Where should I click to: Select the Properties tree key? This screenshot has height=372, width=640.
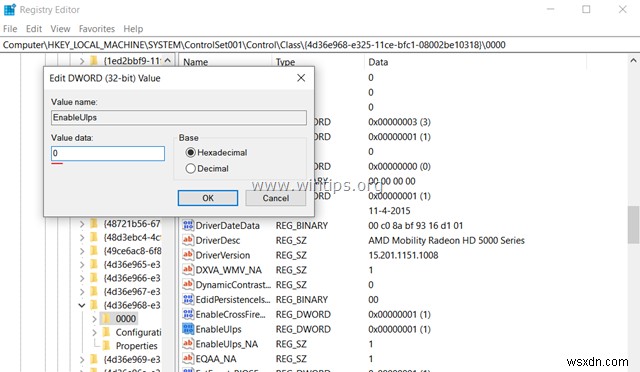(x=136, y=345)
